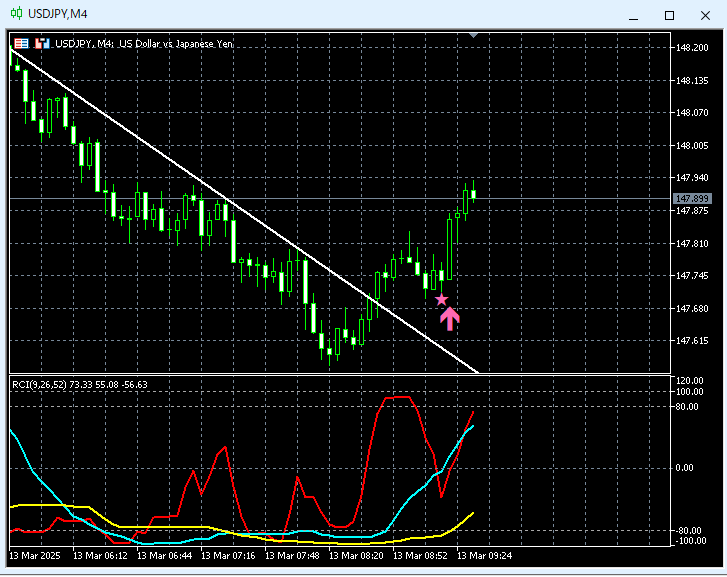Click time axis label 13 Mar 06:44
The image size is (727, 577).
[164, 556]
